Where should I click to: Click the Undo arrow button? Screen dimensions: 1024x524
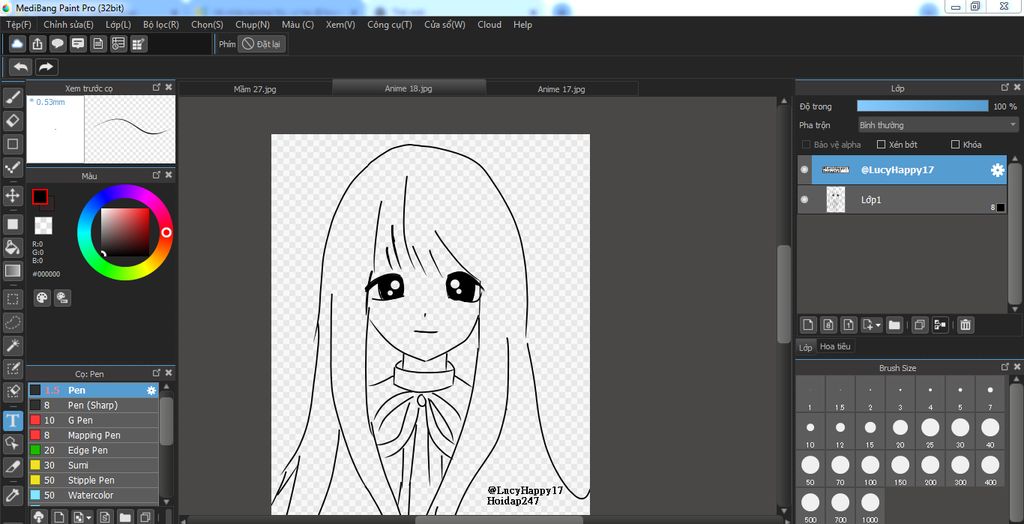tap(21, 67)
